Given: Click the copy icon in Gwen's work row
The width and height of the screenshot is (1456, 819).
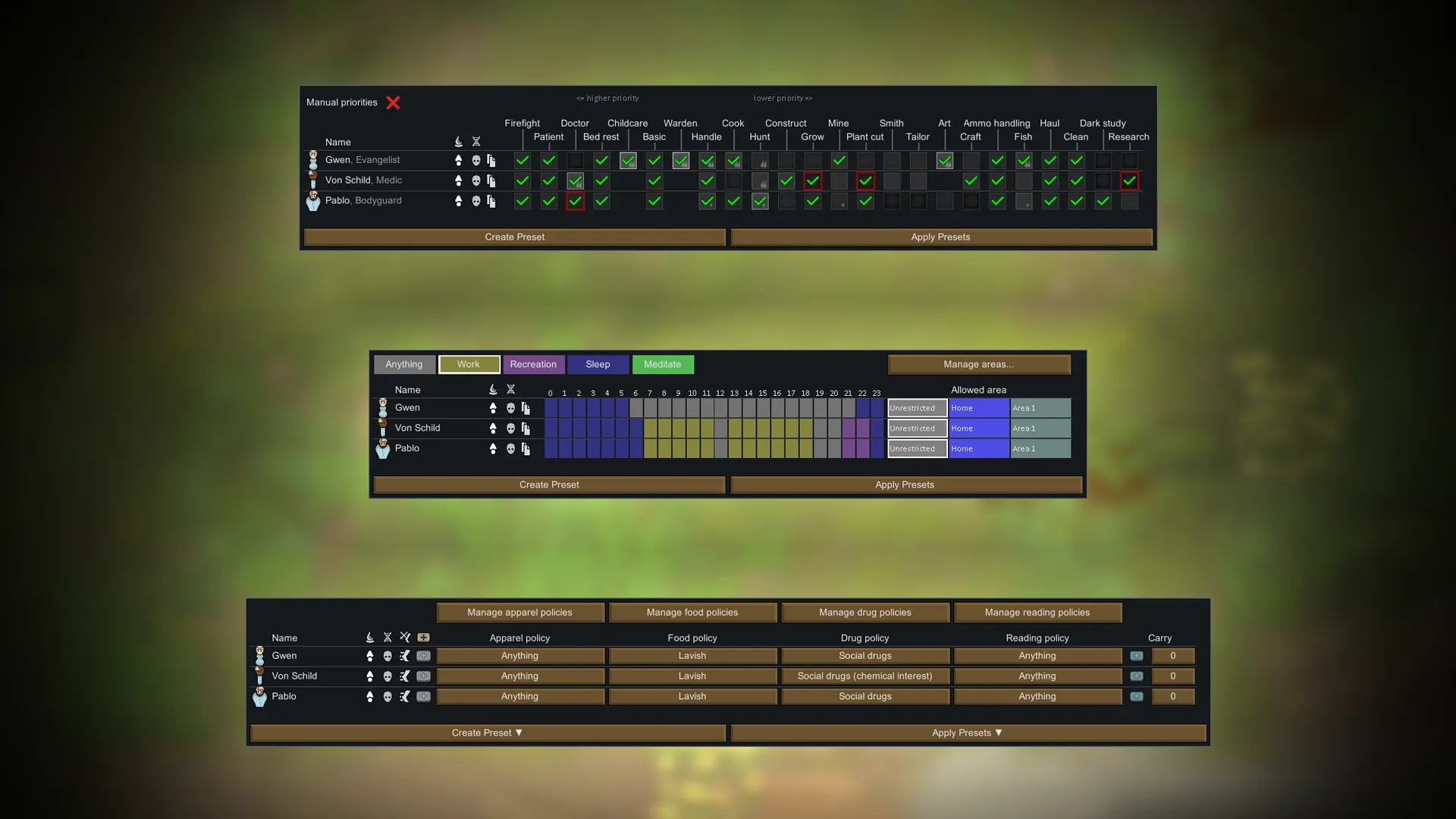Looking at the screenshot, I should (x=491, y=160).
